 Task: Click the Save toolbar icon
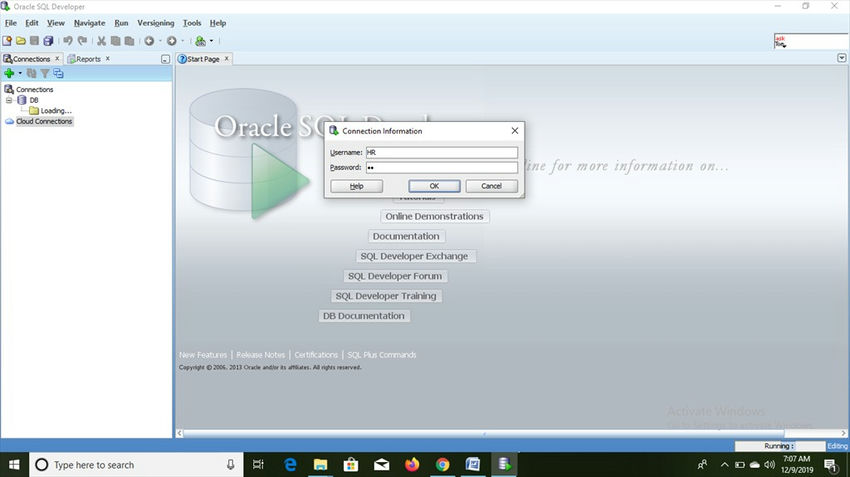coord(34,41)
